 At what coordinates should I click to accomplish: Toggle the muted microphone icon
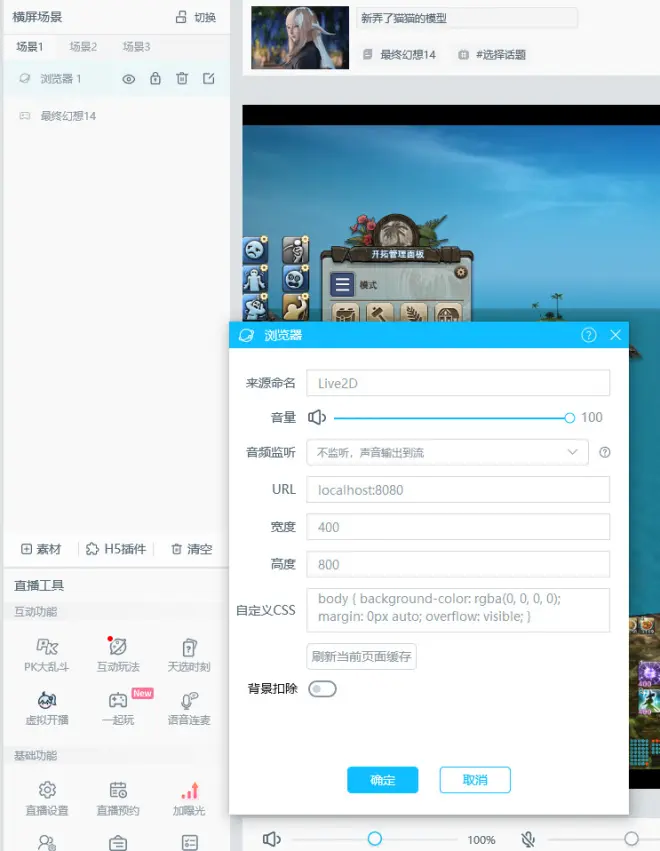click(x=528, y=839)
